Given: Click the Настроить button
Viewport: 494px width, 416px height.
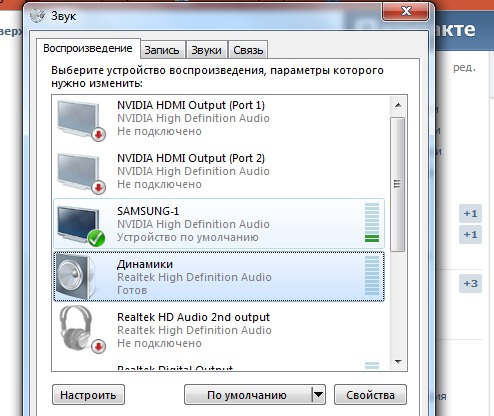Looking at the screenshot, I should pyautogui.click(x=88, y=395).
